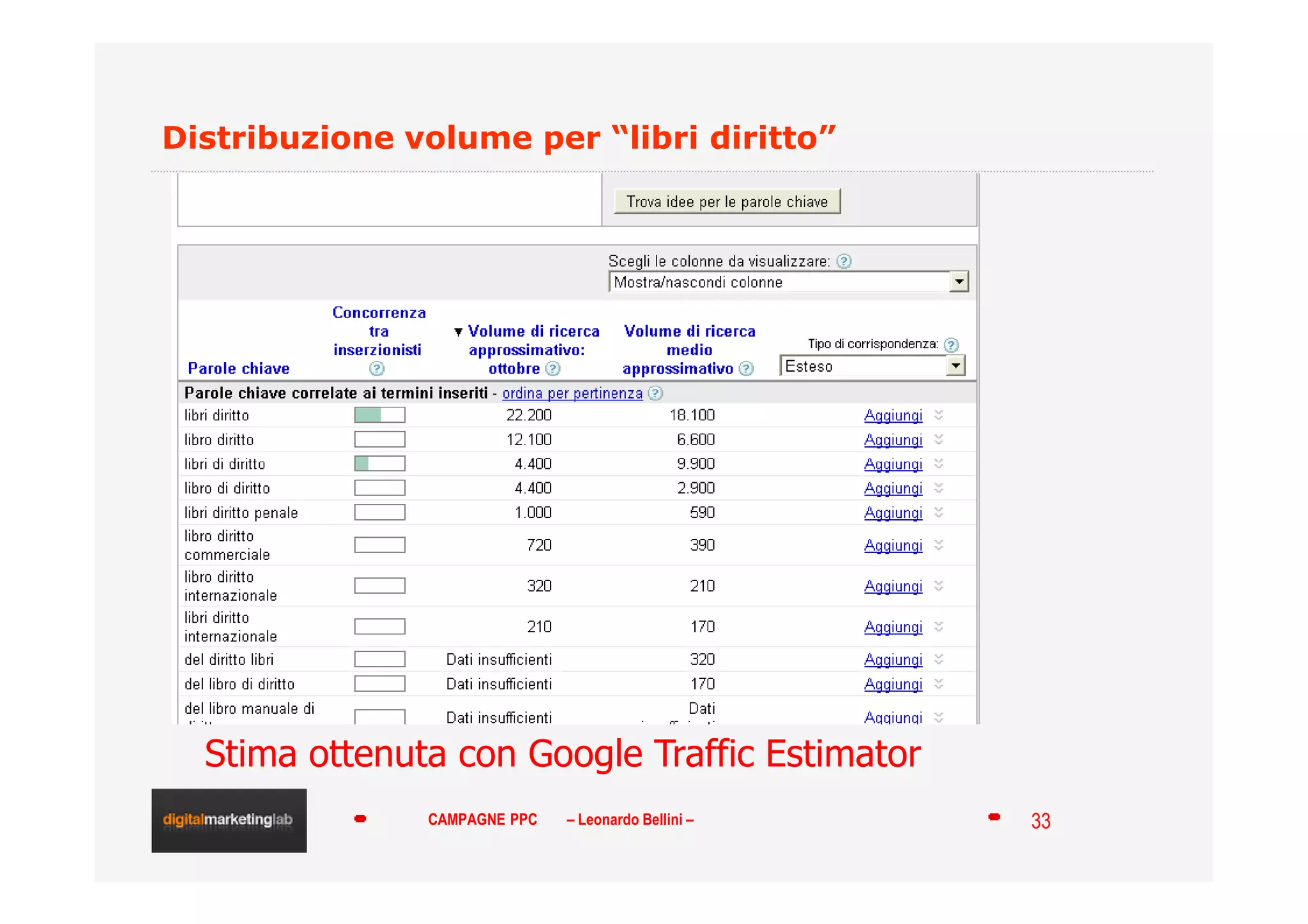Click competition bar for libri diritto
The width and height of the screenshot is (1308, 924).
pyautogui.click(x=379, y=415)
